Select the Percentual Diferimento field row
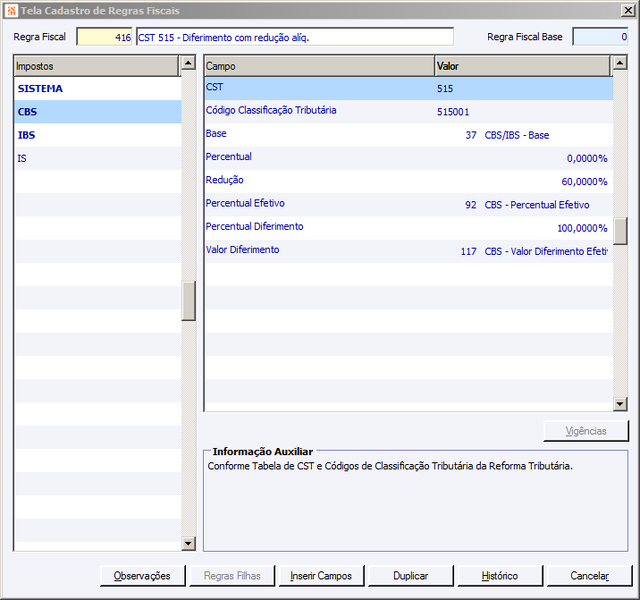This screenshot has height=600, width=640. [x=409, y=228]
